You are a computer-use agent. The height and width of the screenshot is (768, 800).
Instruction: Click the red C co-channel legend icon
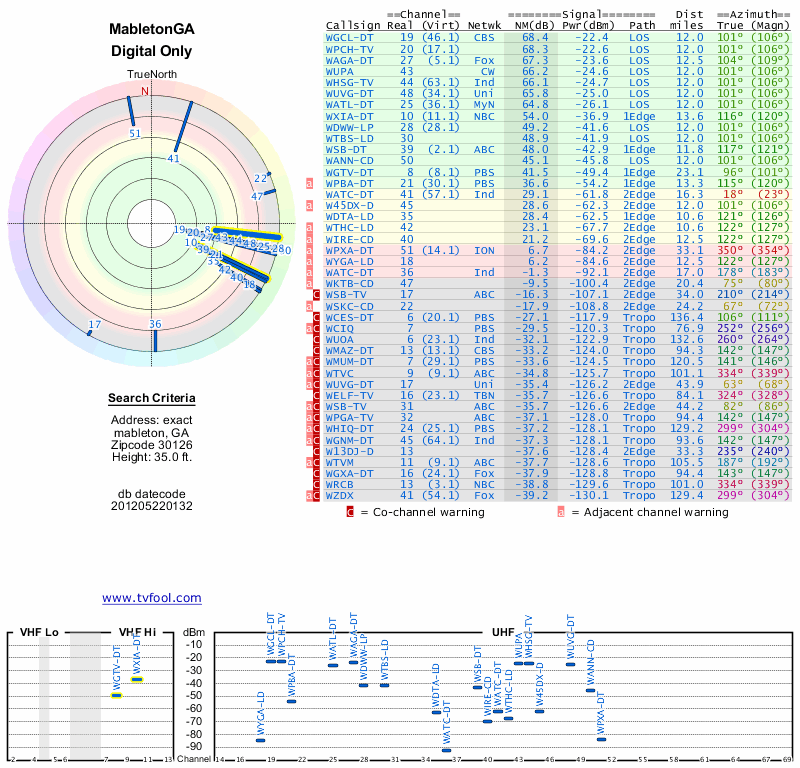[350, 512]
